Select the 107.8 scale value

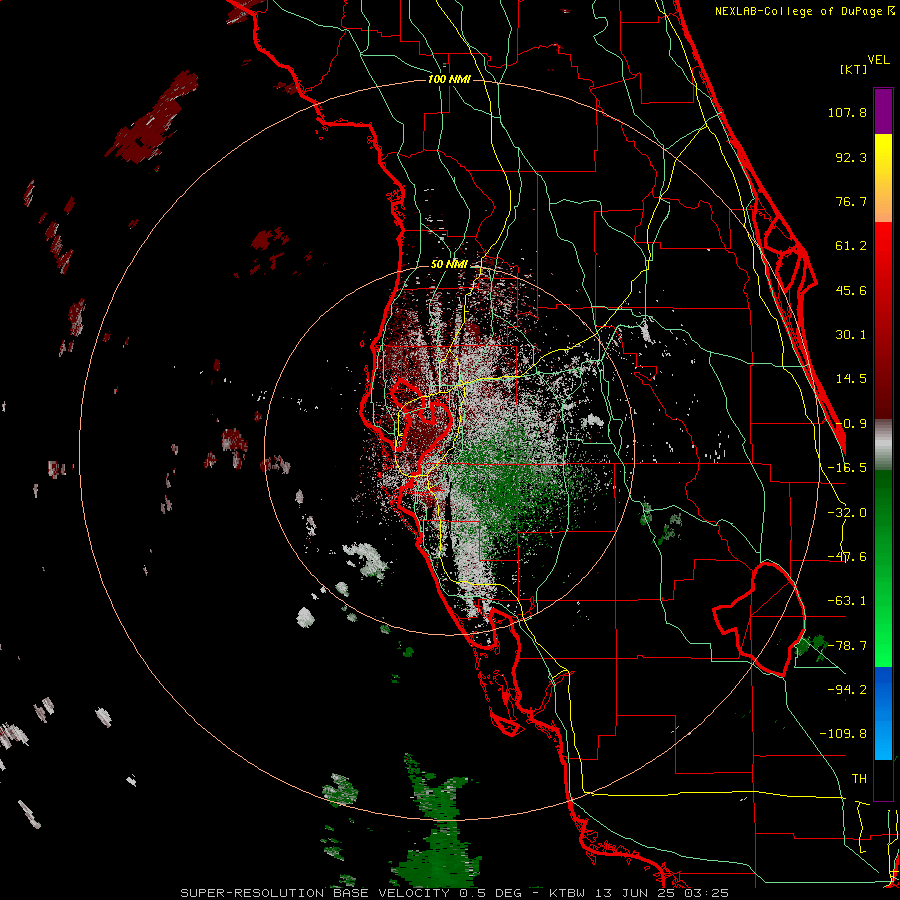pos(847,112)
